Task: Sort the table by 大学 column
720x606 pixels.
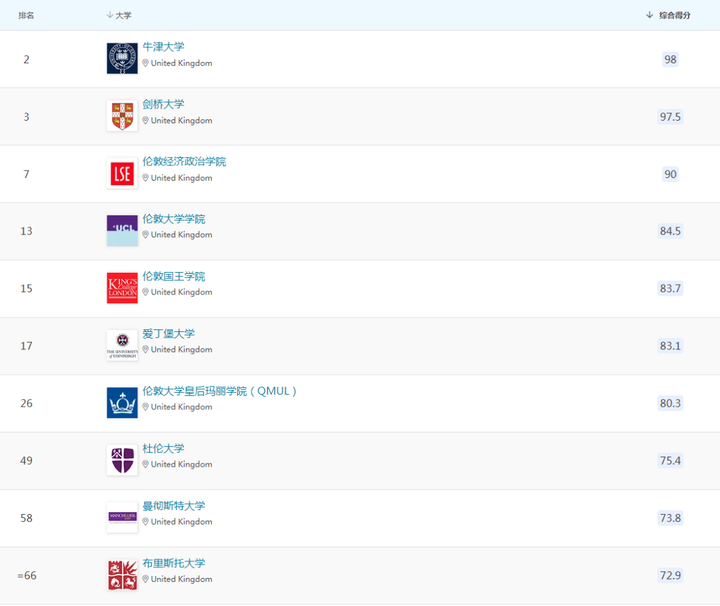Action: click(119, 15)
